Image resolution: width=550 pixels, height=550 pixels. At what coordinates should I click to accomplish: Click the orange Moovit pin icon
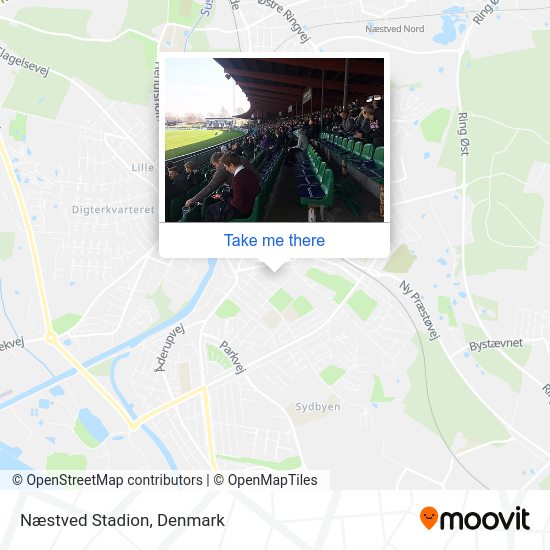pos(429,518)
